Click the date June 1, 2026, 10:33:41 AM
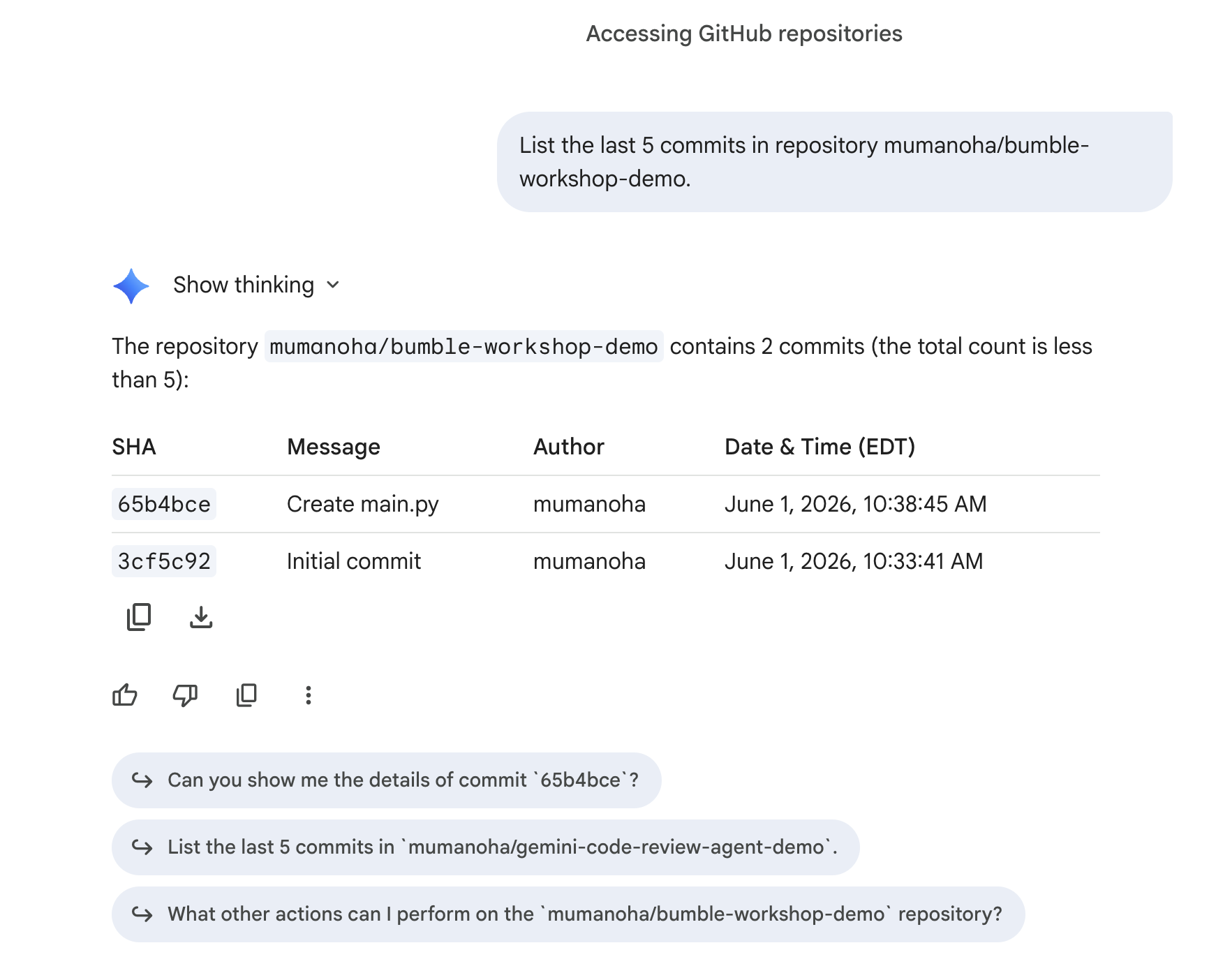Screen dimensions: 1216x980 pyautogui.click(x=854, y=561)
